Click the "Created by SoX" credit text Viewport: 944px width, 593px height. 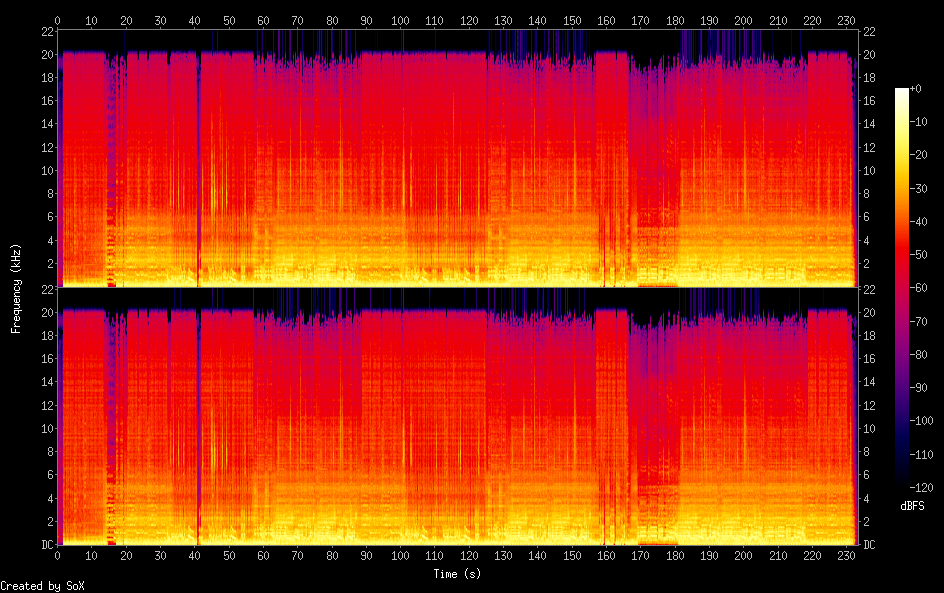40,586
